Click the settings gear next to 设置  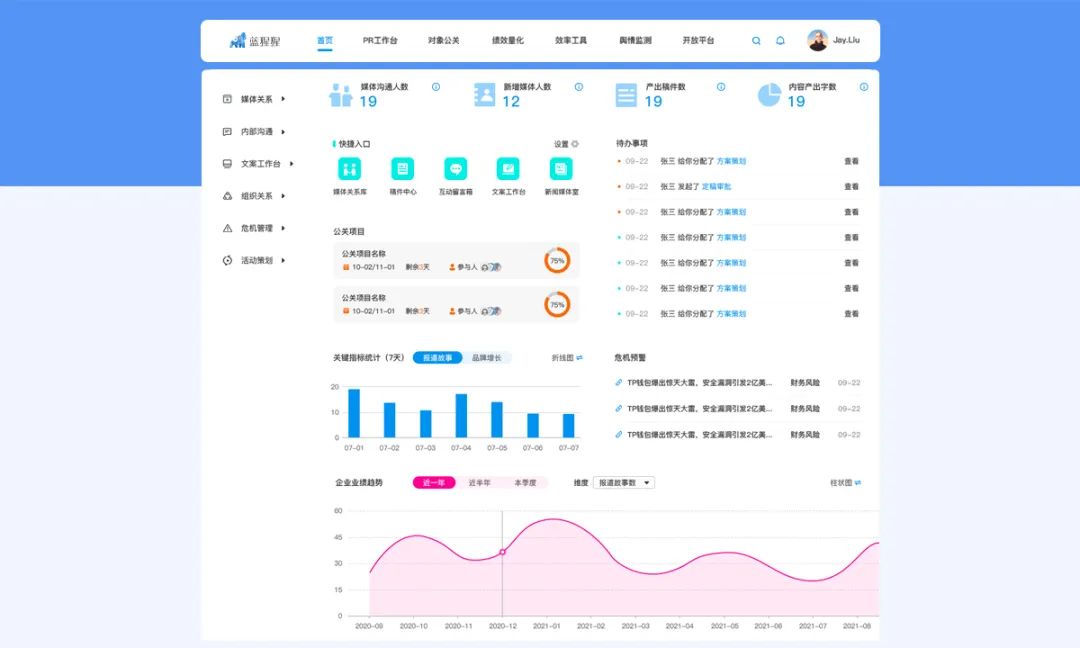(575, 144)
